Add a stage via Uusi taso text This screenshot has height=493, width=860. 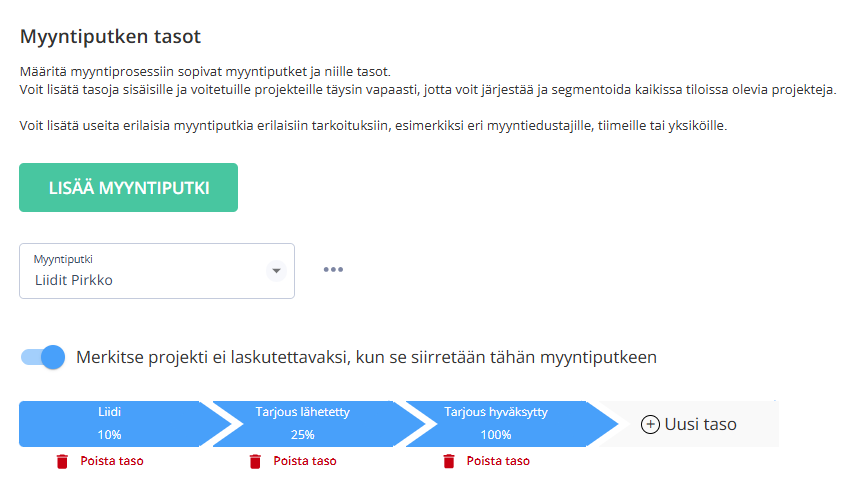click(700, 424)
